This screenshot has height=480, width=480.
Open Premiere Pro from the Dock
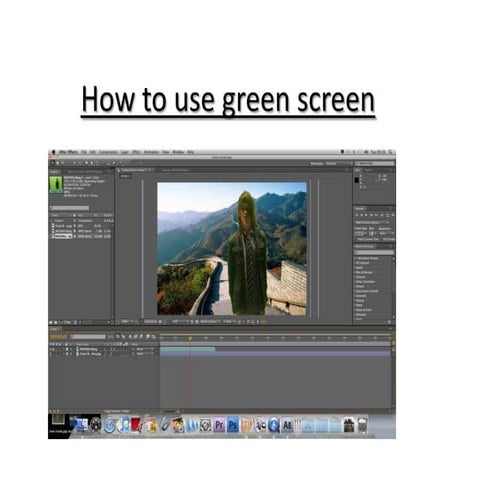click(219, 425)
